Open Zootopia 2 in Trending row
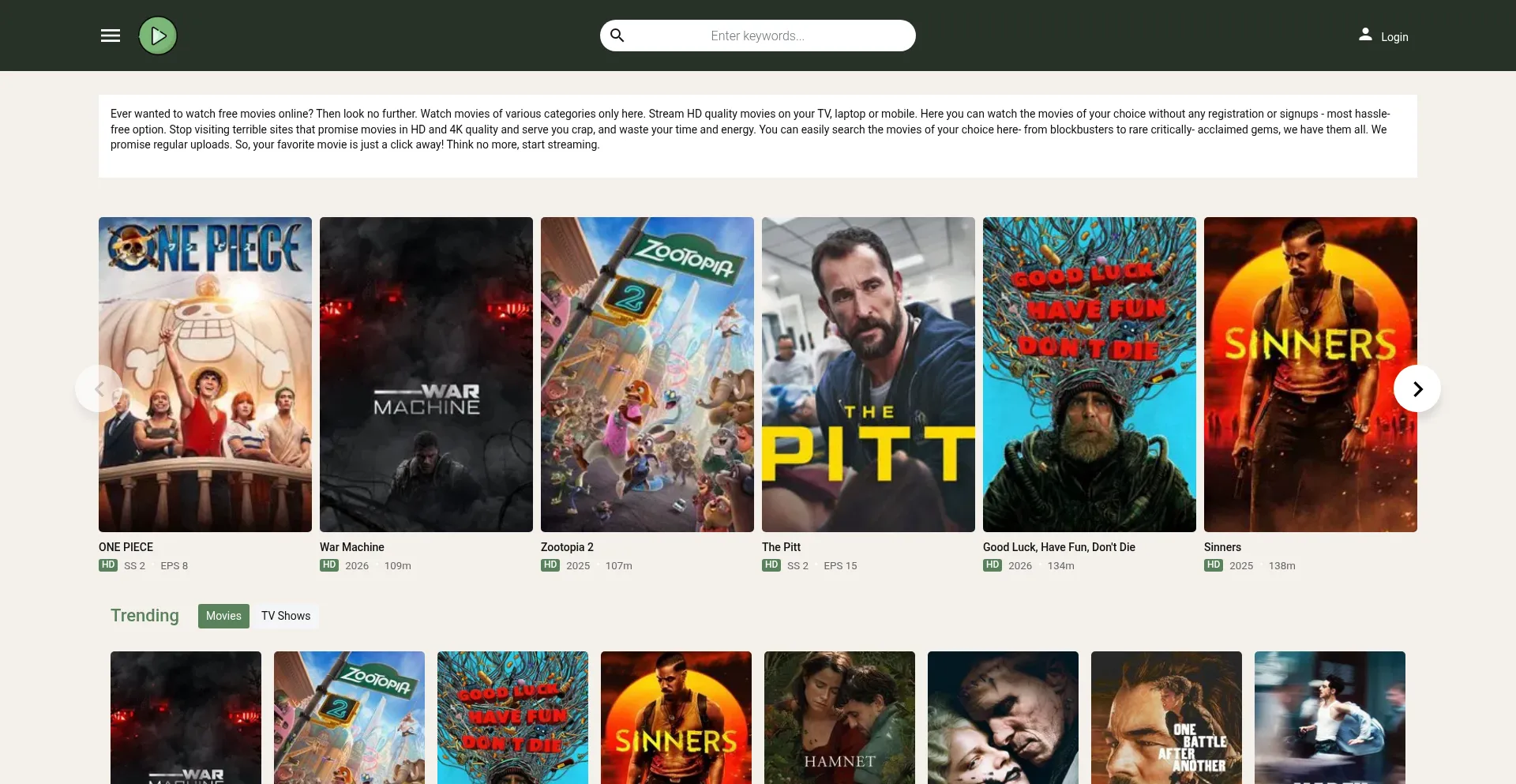 tap(349, 718)
